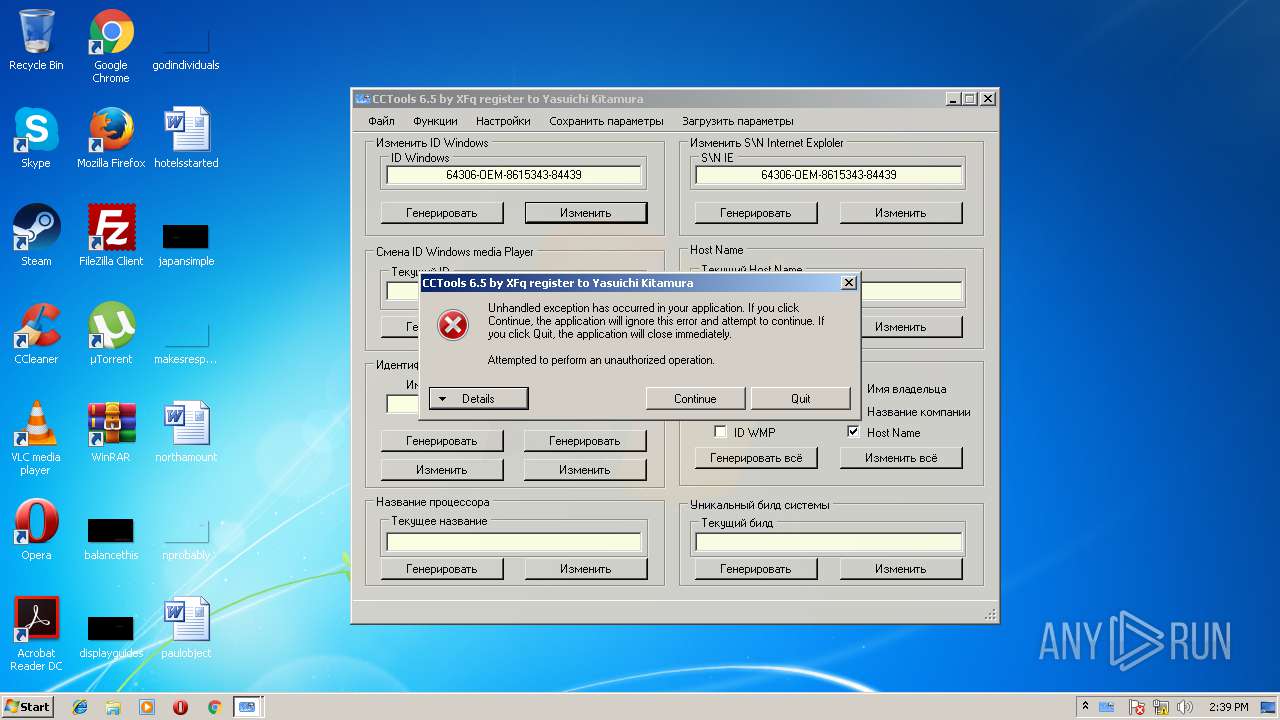1280x720 pixels.
Task: Open the Recycle Bin desktop icon
Action: [x=36, y=40]
